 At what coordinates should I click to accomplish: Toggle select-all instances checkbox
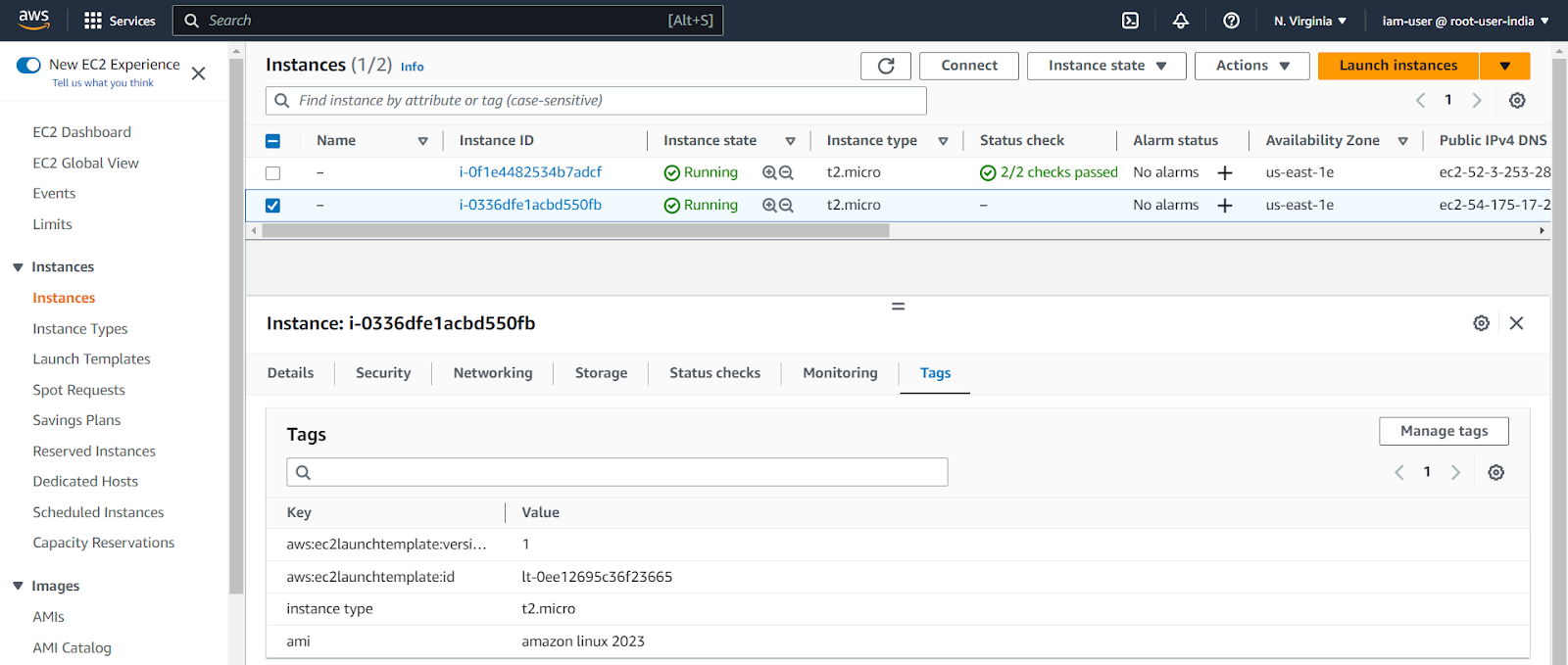point(273,141)
